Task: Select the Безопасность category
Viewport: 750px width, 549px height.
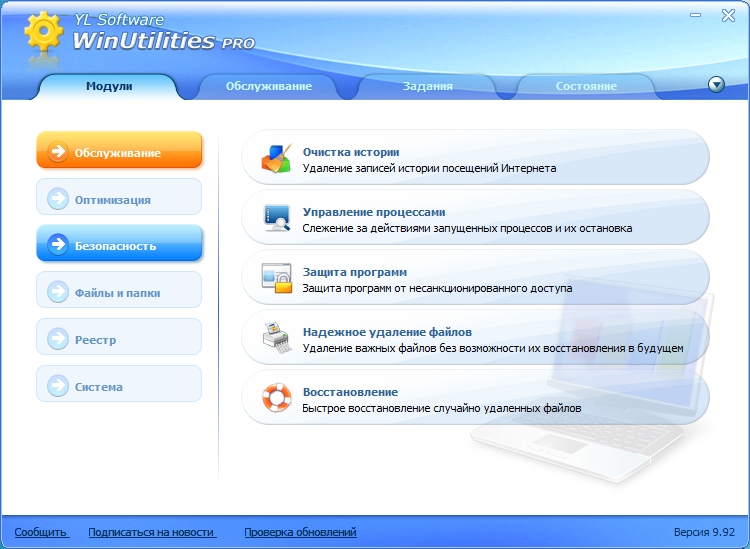Action: pyautogui.click(x=119, y=243)
